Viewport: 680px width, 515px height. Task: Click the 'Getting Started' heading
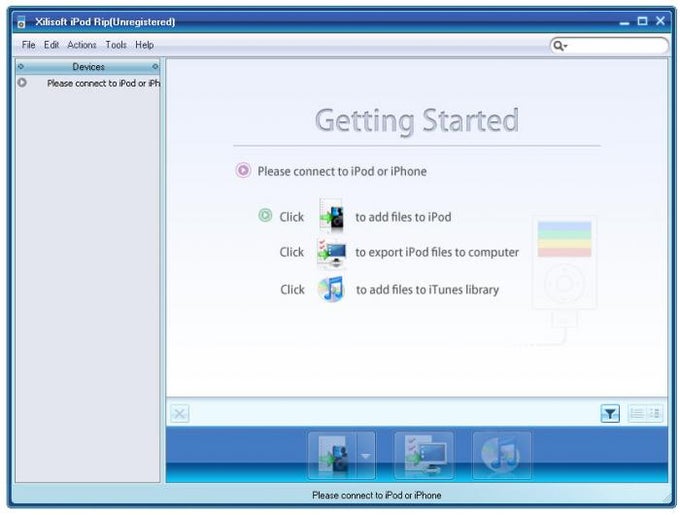coord(416,121)
